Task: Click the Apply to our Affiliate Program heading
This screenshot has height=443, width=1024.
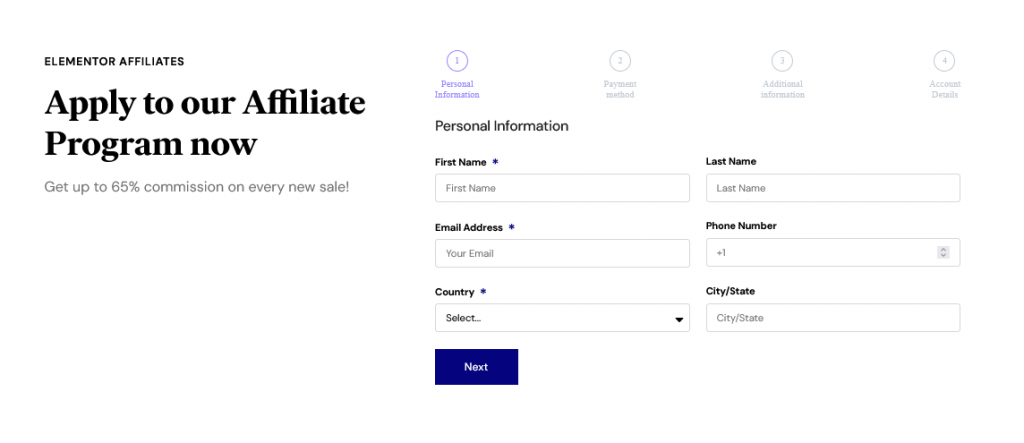Action: (205, 123)
